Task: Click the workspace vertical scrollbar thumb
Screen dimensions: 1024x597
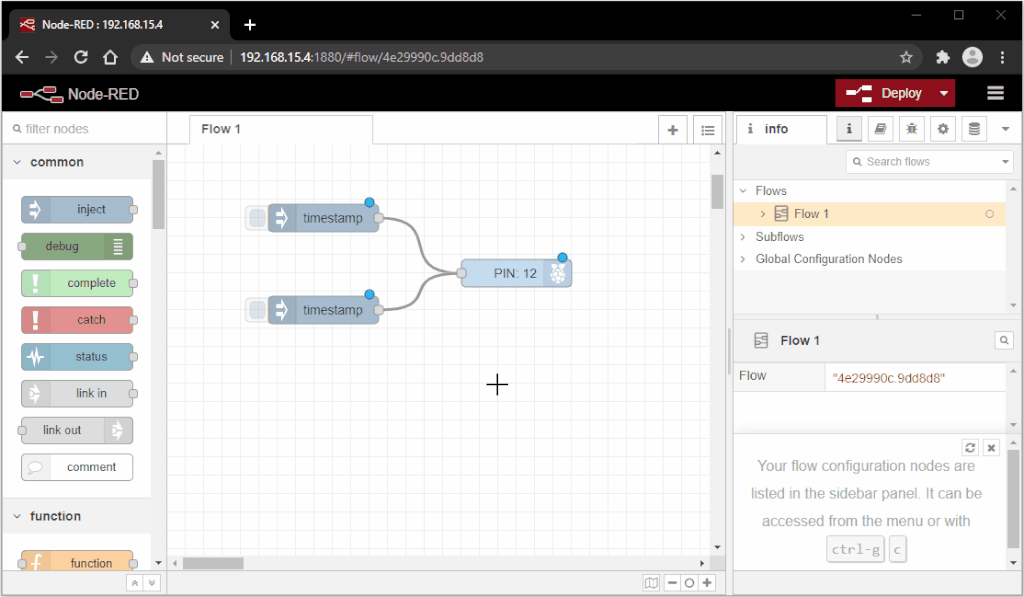Action: click(x=717, y=192)
